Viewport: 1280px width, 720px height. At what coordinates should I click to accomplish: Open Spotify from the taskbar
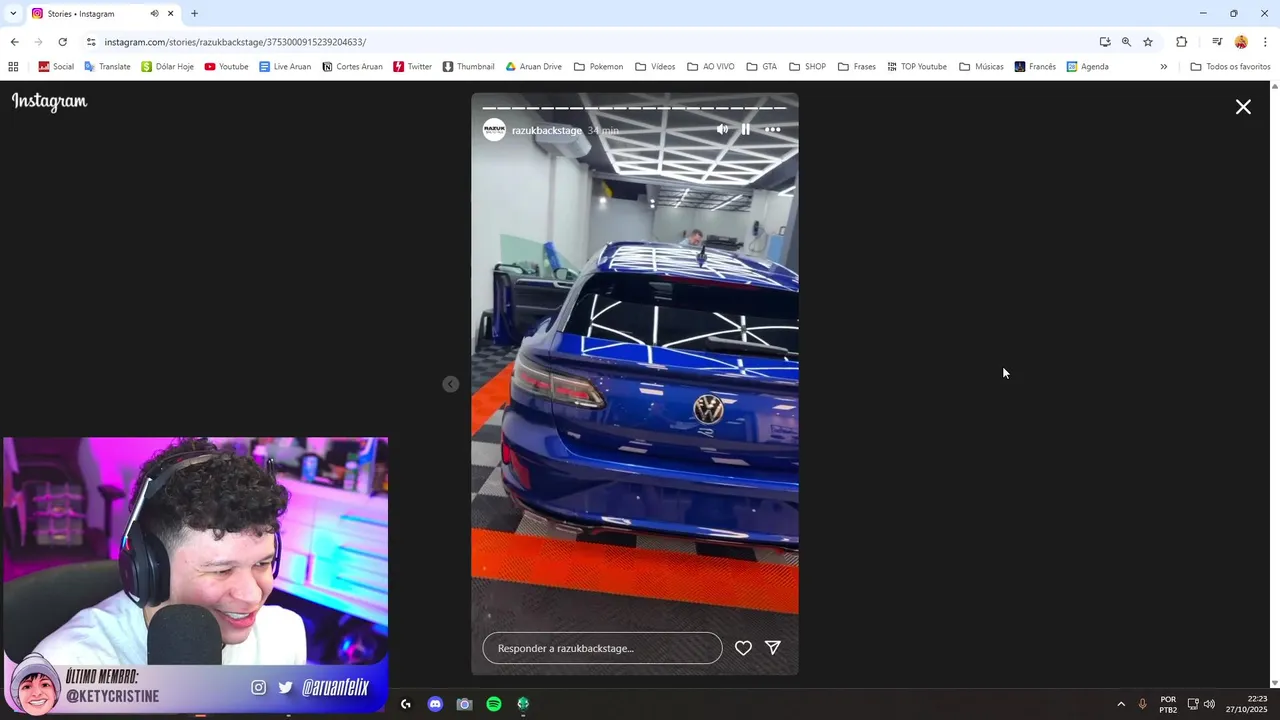(x=494, y=704)
